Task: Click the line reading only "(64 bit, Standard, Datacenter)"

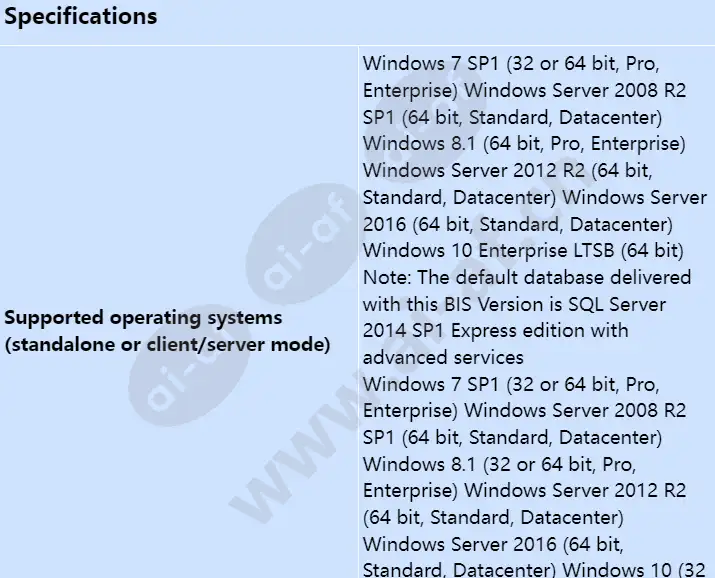Action: (x=493, y=517)
